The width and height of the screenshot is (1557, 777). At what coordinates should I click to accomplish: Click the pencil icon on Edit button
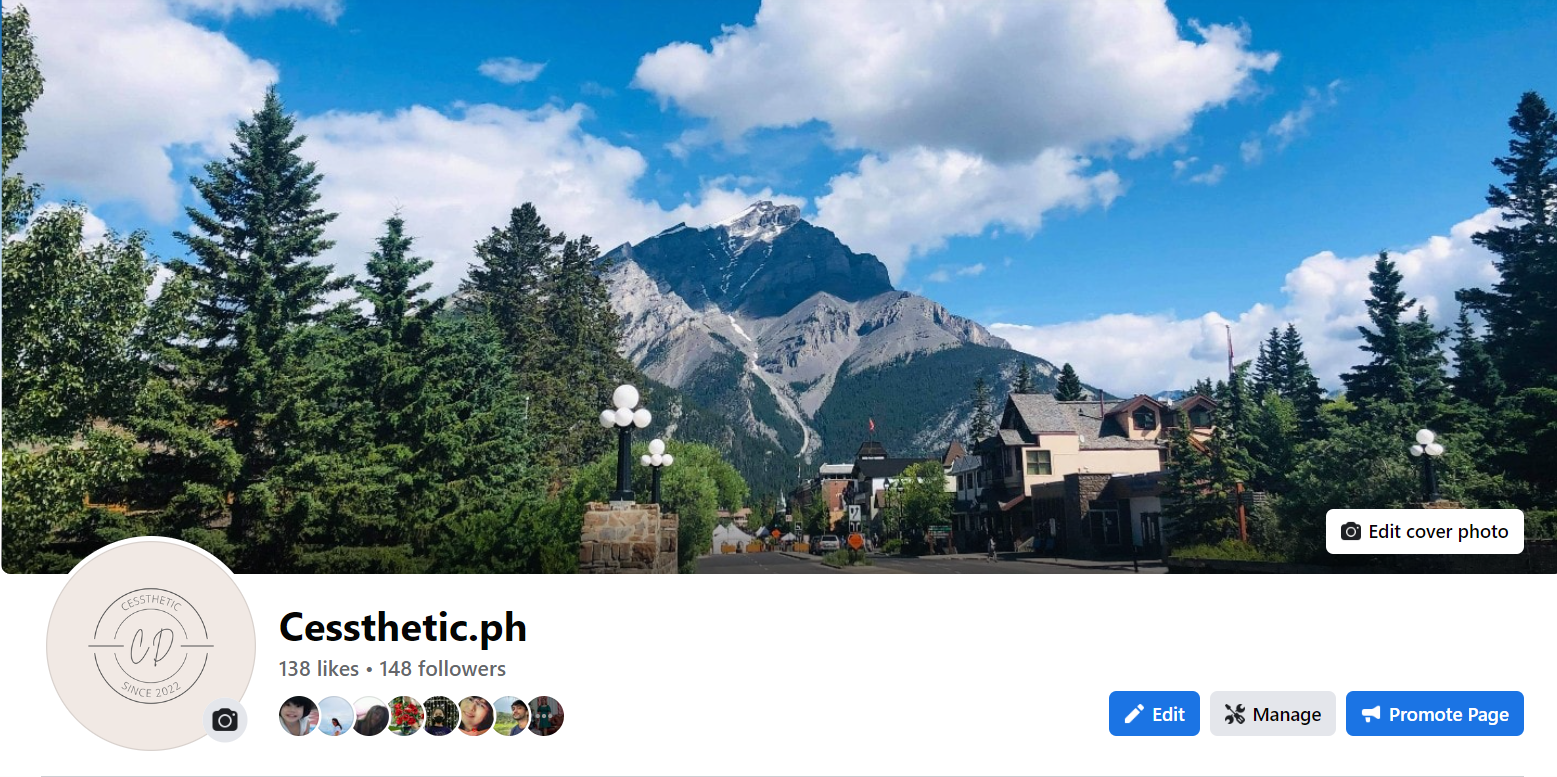click(1134, 714)
